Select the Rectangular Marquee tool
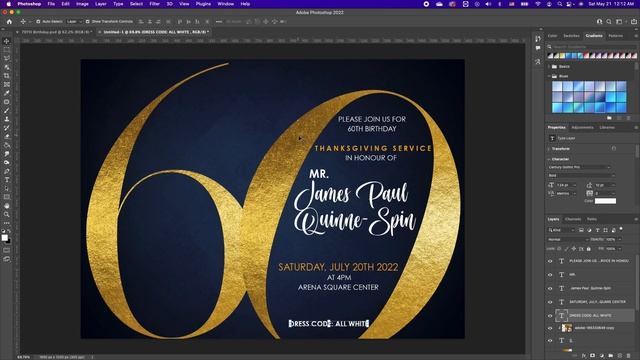Image resolution: width=640 pixels, height=360 pixels. 7,50
